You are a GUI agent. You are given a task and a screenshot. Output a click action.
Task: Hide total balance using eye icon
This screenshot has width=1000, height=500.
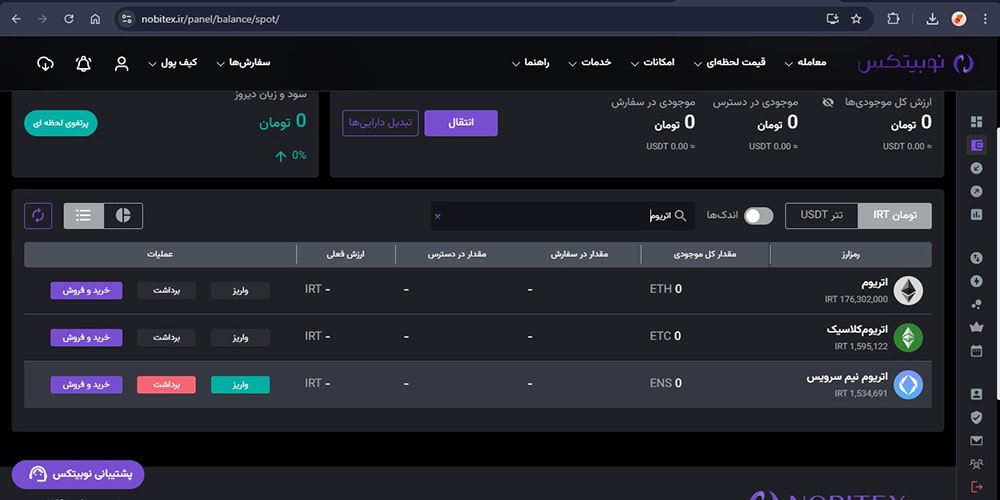click(827, 102)
